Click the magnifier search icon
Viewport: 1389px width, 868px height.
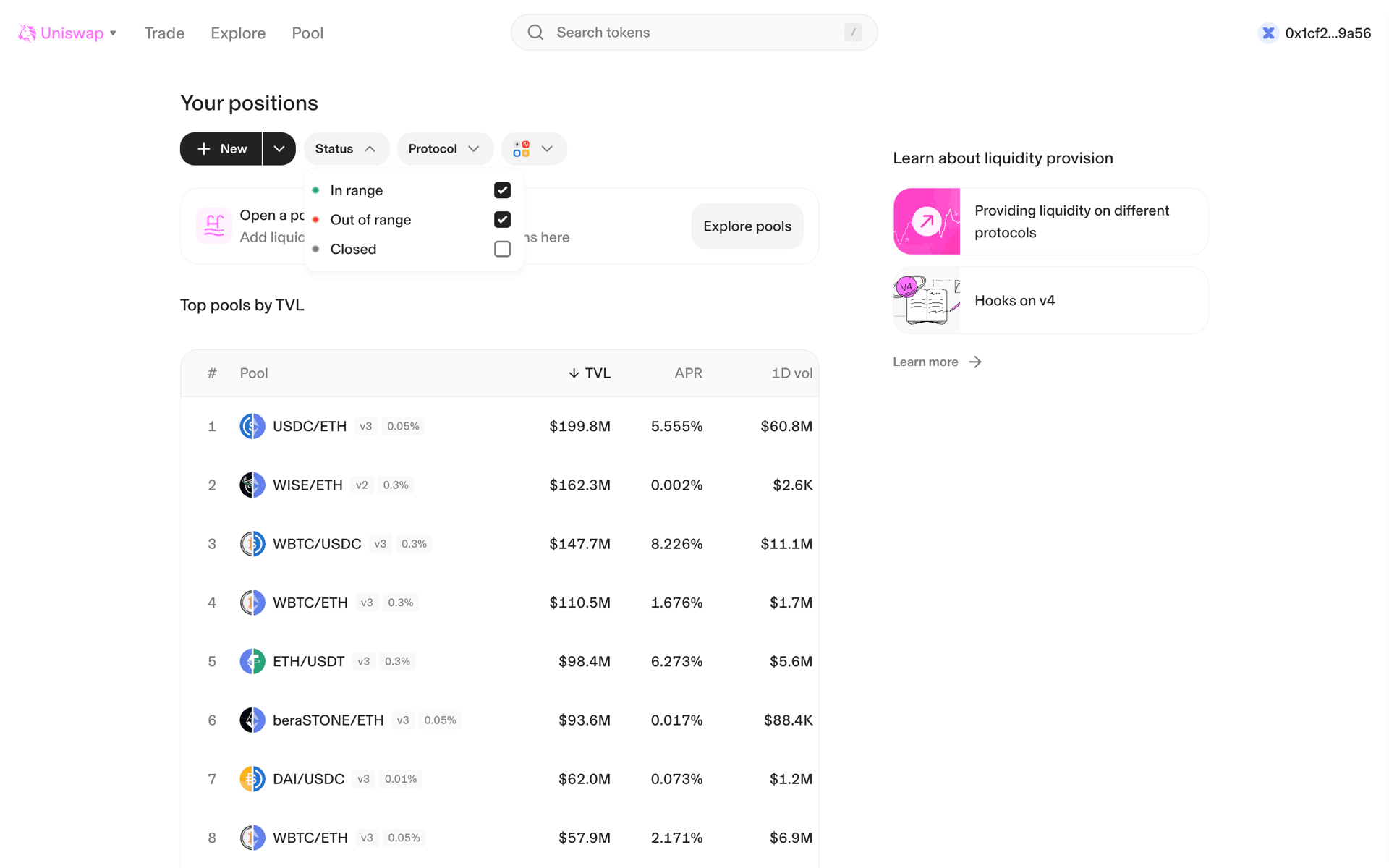535,33
